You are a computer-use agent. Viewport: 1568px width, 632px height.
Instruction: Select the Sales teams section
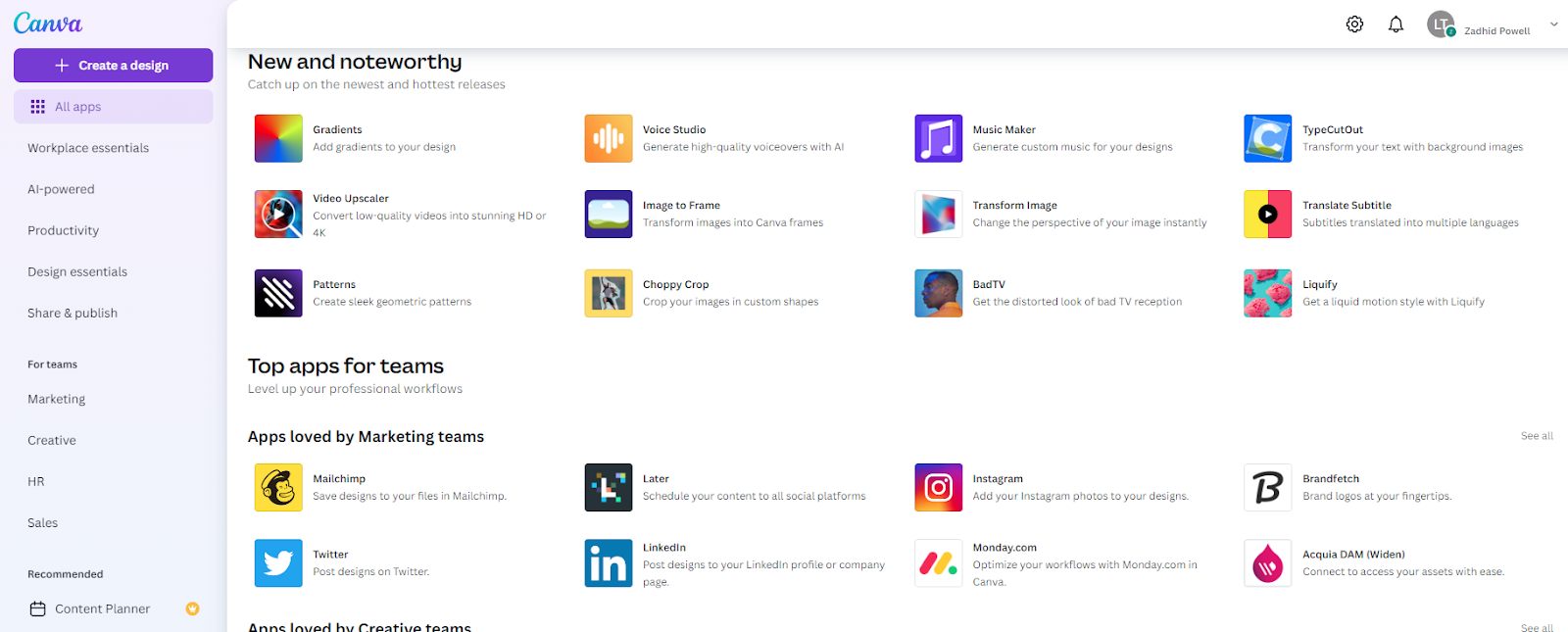click(42, 522)
